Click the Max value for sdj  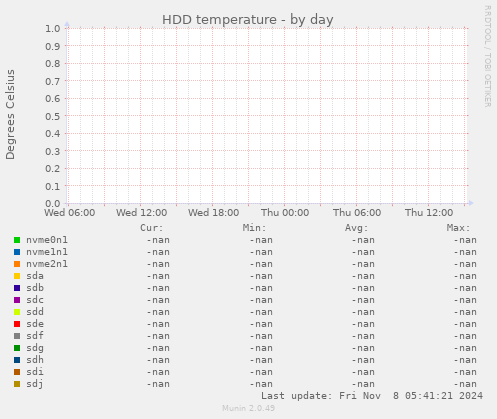(x=465, y=384)
